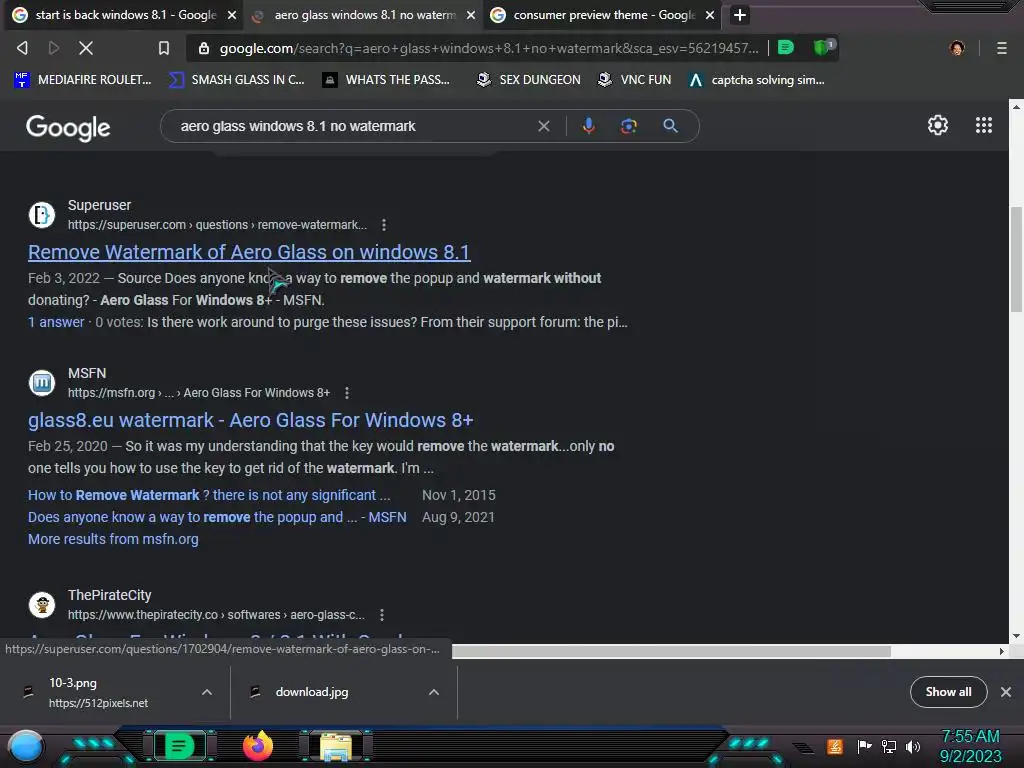
Task: Close the start is back tab
Action: coord(232,15)
